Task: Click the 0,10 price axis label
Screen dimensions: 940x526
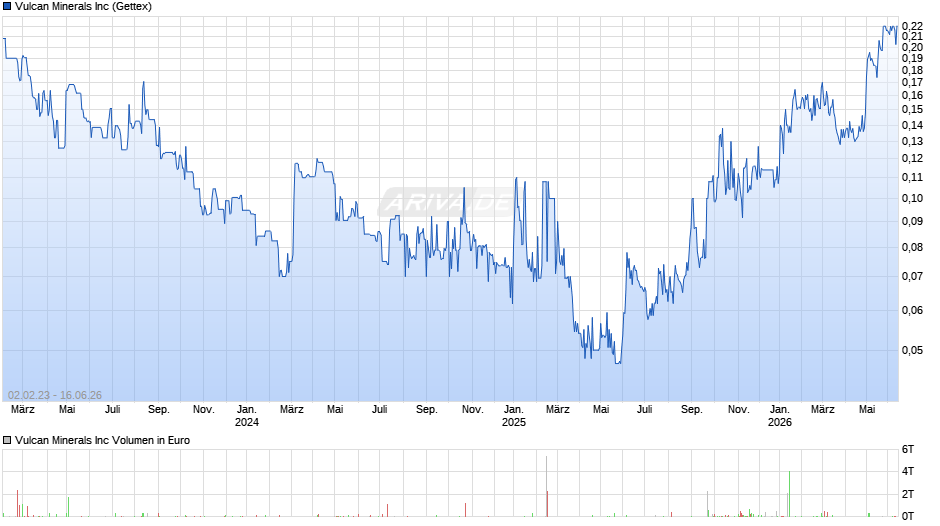Action: pyautogui.click(x=912, y=199)
